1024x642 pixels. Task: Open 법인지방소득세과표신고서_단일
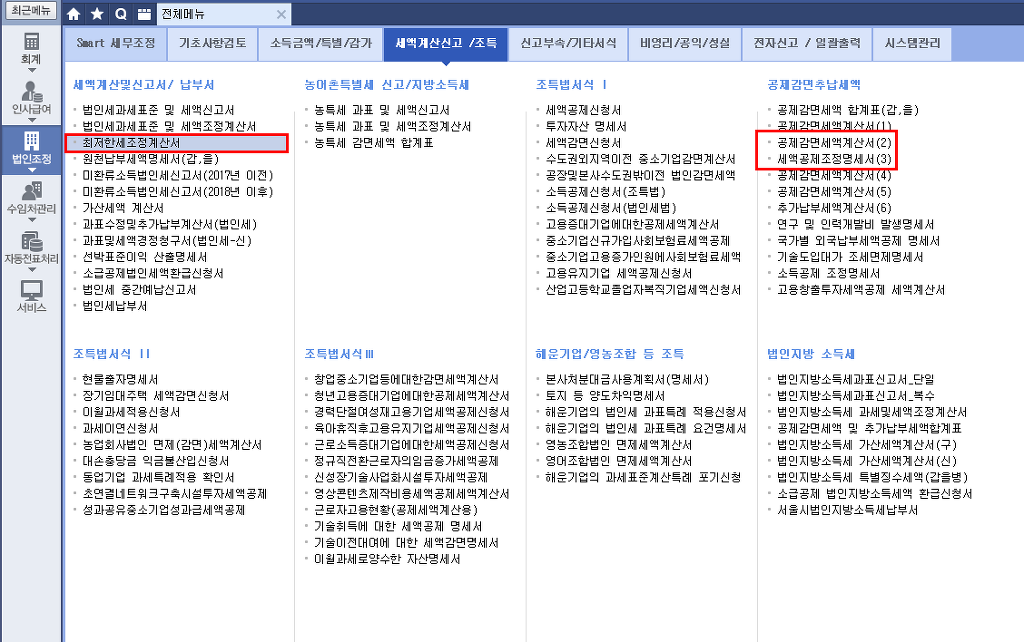[x=856, y=379]
